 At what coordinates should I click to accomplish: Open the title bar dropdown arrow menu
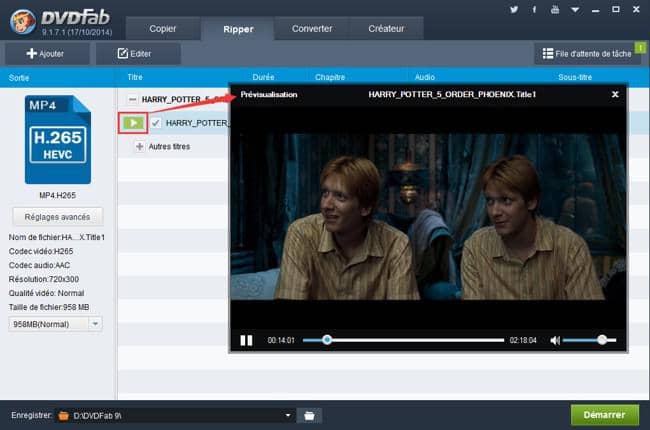(575, 10)
